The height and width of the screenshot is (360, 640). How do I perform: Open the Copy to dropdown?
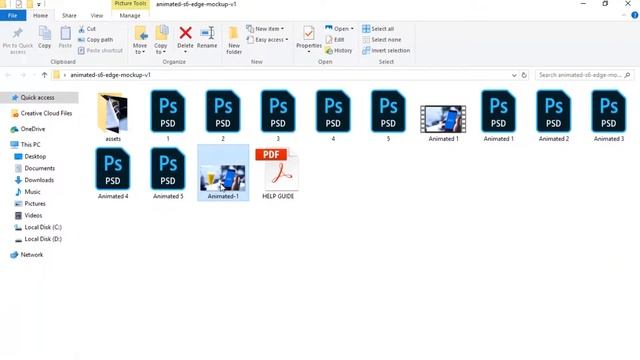(x=161, y=40)
